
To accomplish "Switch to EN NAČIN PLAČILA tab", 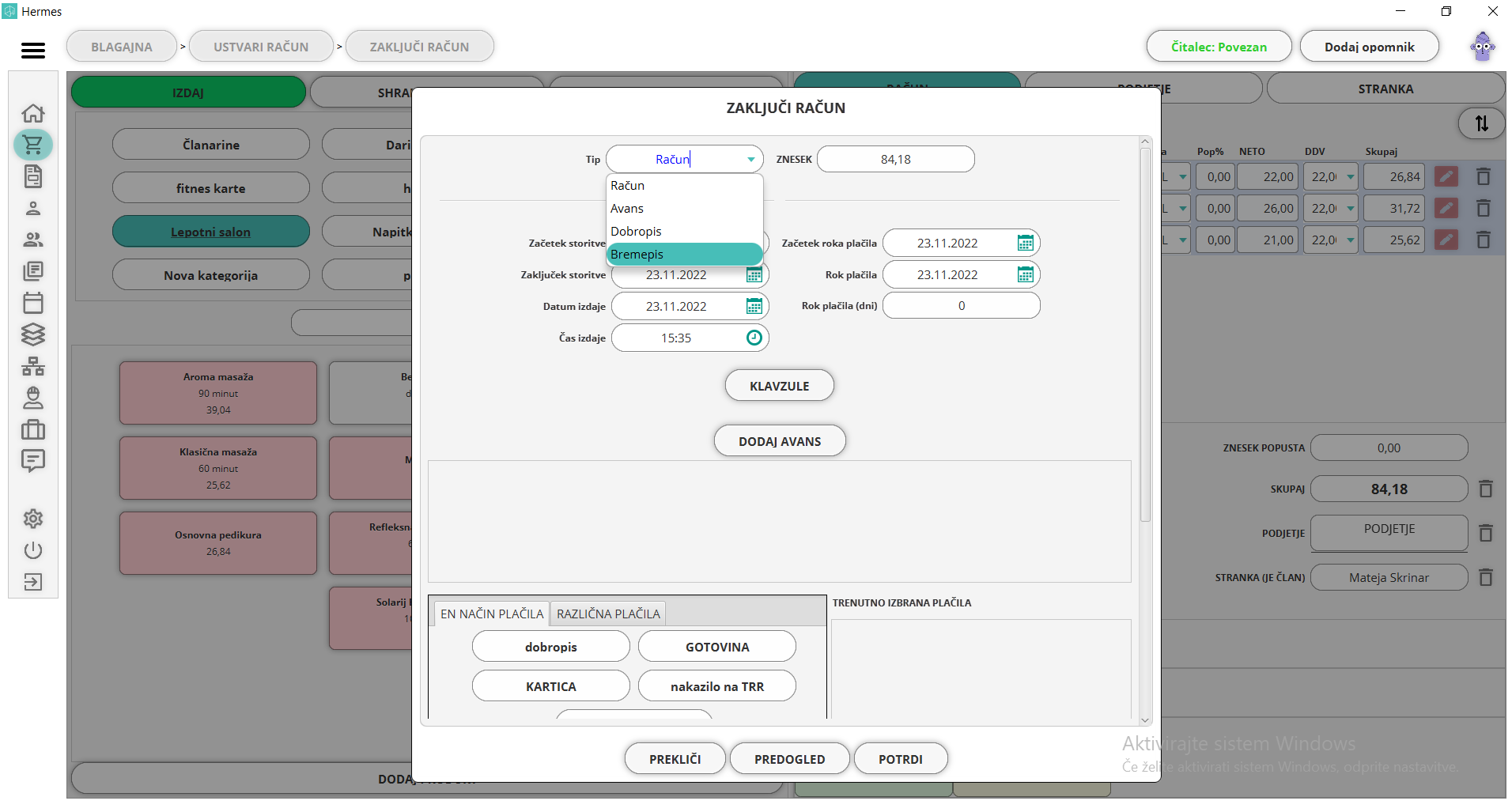I will point(492,614).
